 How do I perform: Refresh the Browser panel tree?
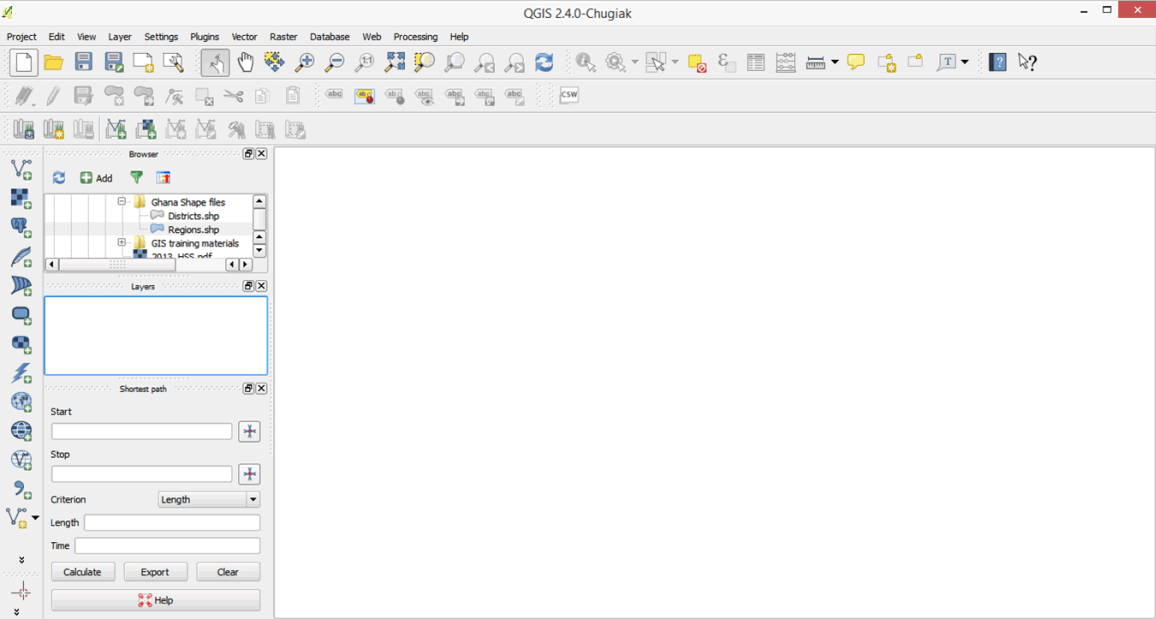[59, 178]
